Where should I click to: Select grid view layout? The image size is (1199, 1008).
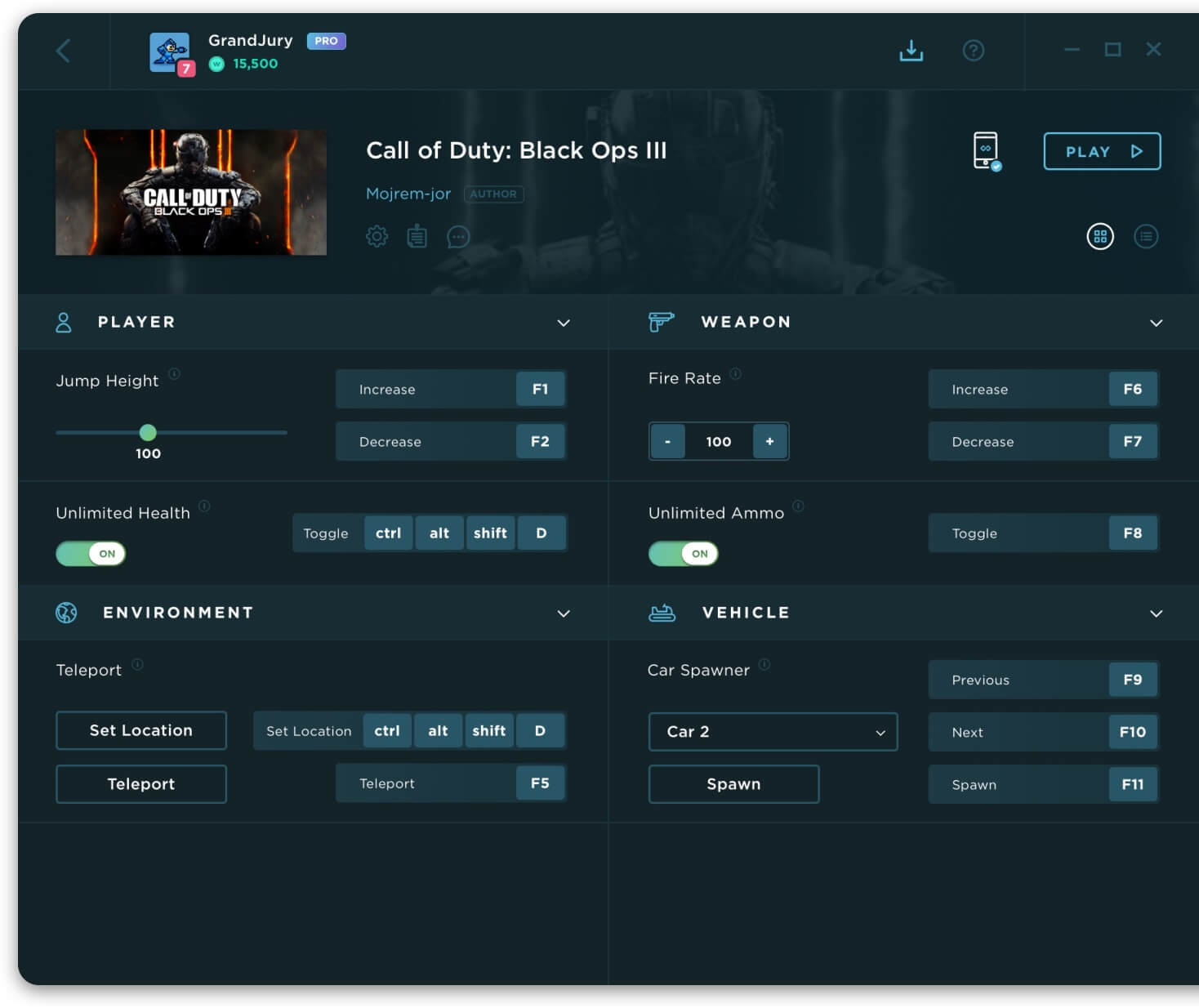coord(1100,236)
